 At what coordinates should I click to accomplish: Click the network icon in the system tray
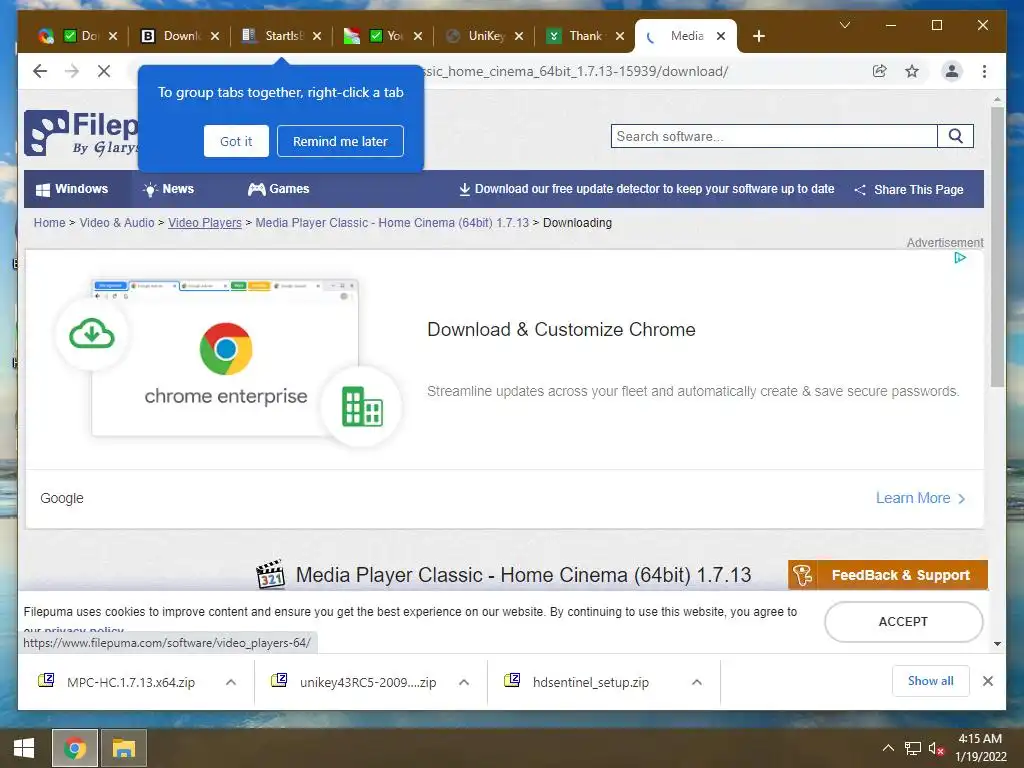click(x=912, y=748)
